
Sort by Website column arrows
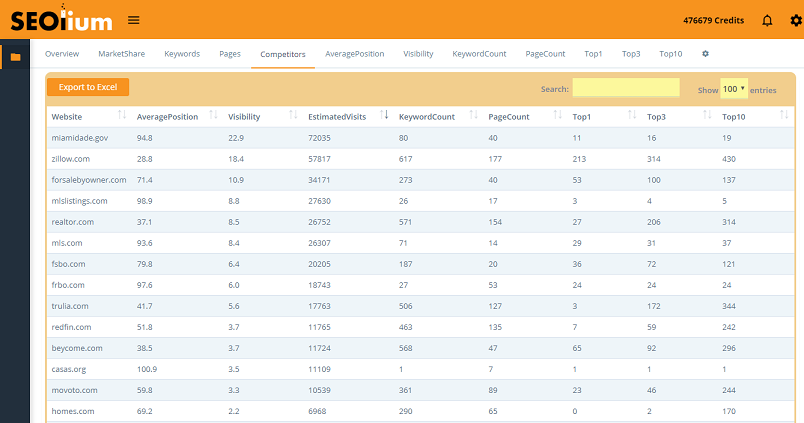click(122, 115)
